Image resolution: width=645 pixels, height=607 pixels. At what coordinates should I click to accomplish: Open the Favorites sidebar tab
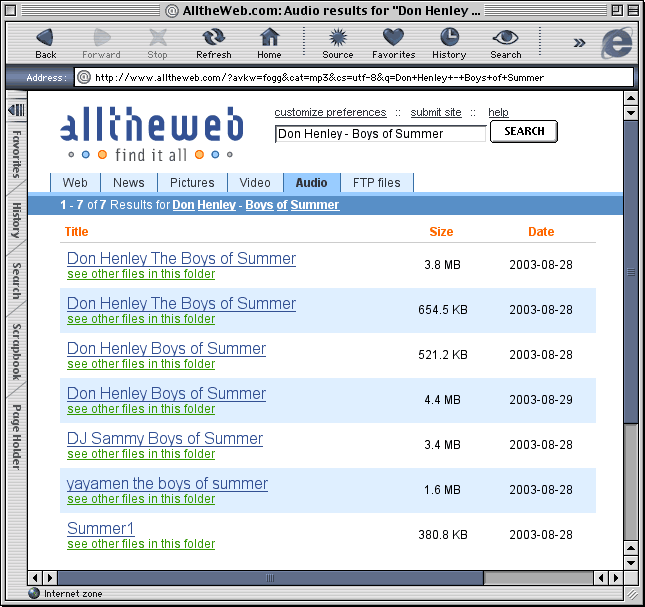point(16,154)
